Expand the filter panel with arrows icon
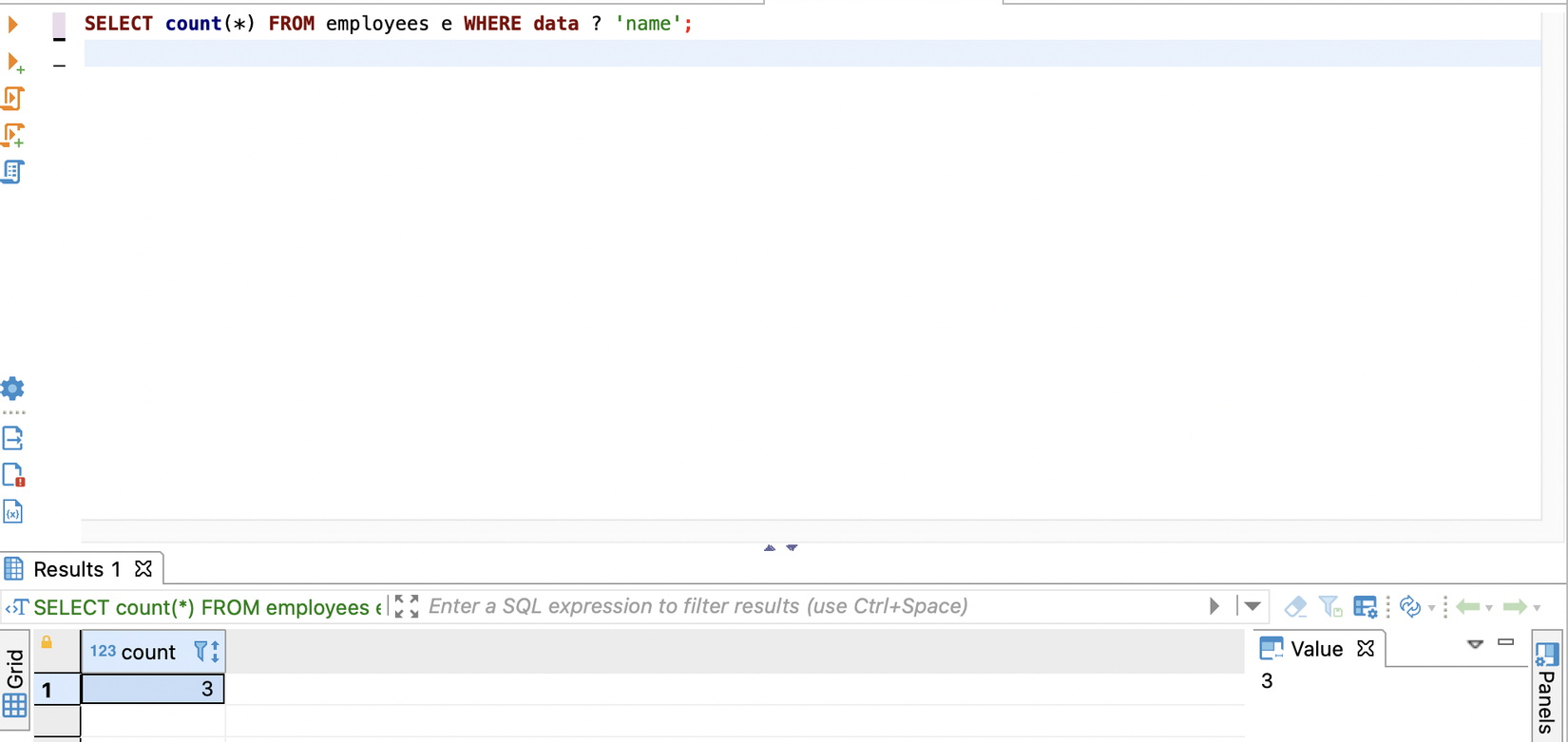 coord(407,606)
